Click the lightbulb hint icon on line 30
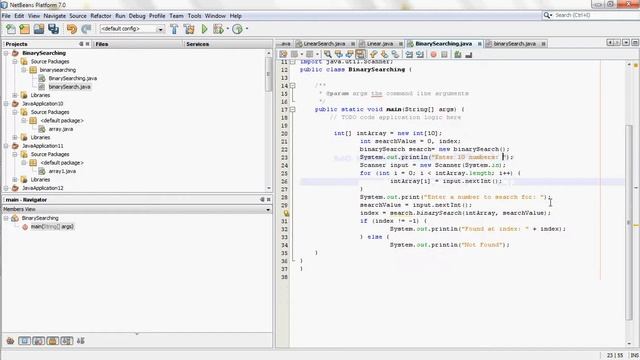Image resolution: width=640 pixels, height=360 pixels. [x=287, y=213]
